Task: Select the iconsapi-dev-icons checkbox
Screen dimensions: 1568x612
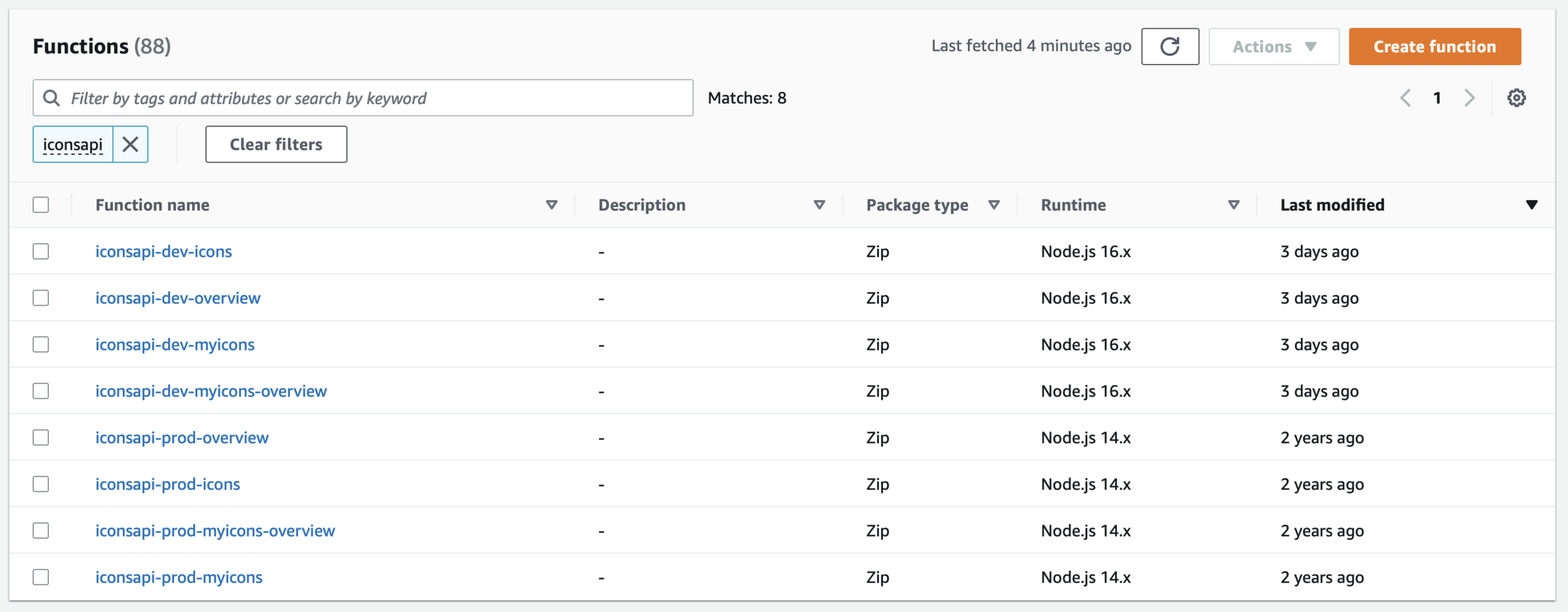Action: (x=41, y=251)
